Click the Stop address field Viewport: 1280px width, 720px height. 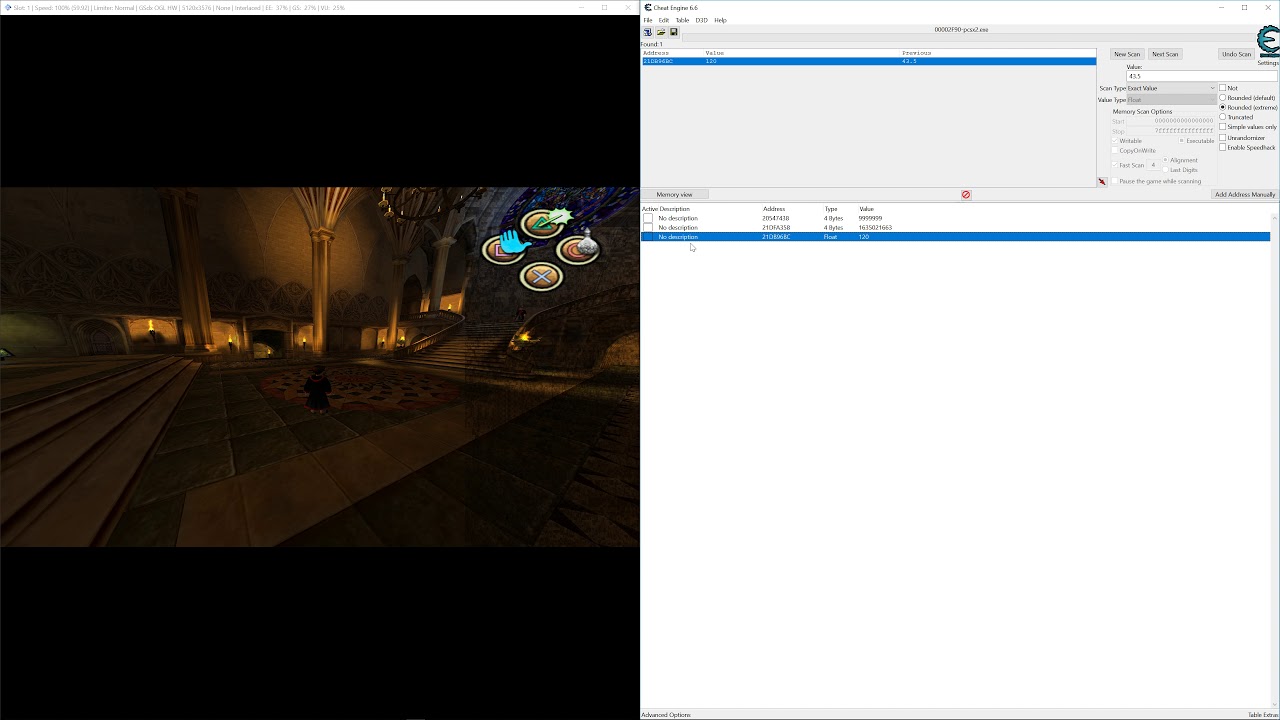(1170, 131)
